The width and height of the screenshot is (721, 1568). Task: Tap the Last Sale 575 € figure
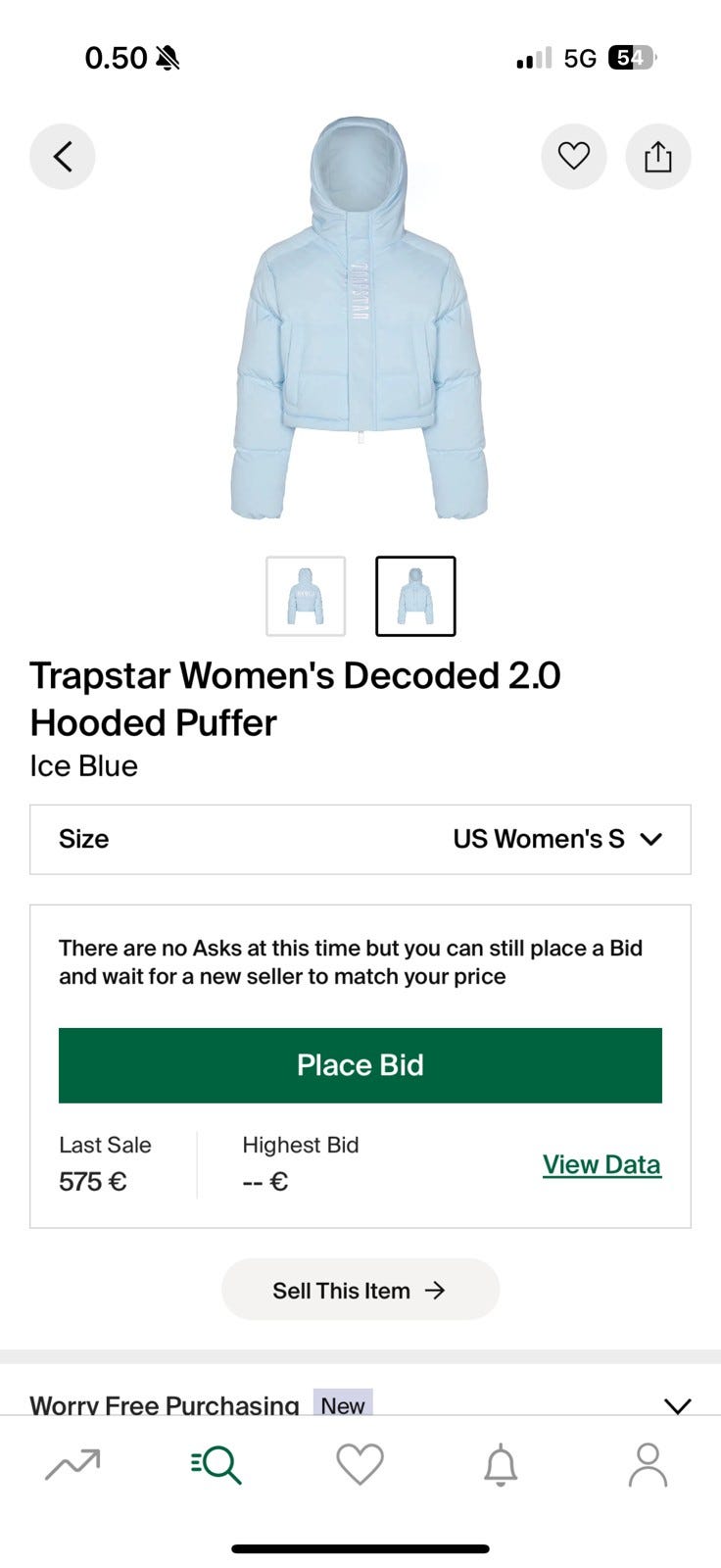click(93, 1181)
